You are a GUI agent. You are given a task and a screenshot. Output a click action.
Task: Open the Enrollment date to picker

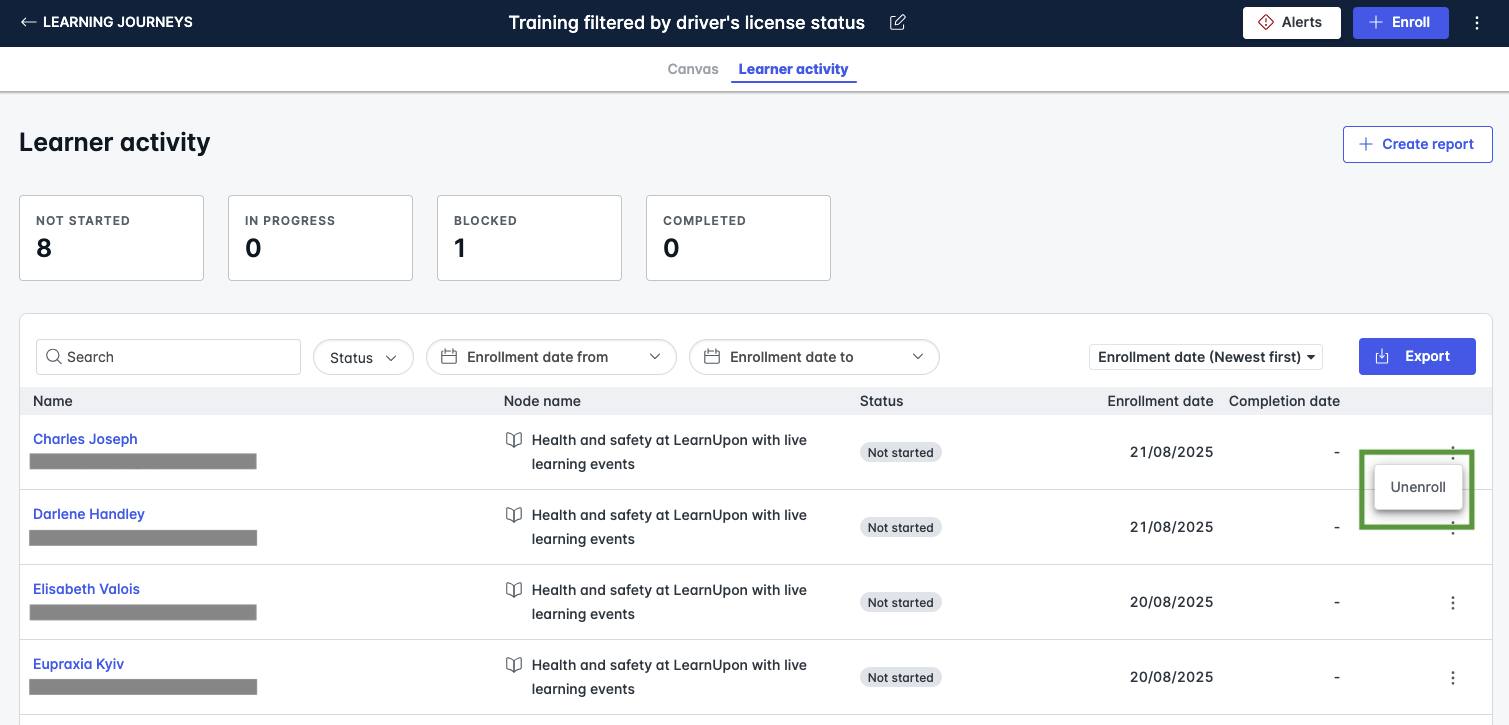click(x=814, y=357)
